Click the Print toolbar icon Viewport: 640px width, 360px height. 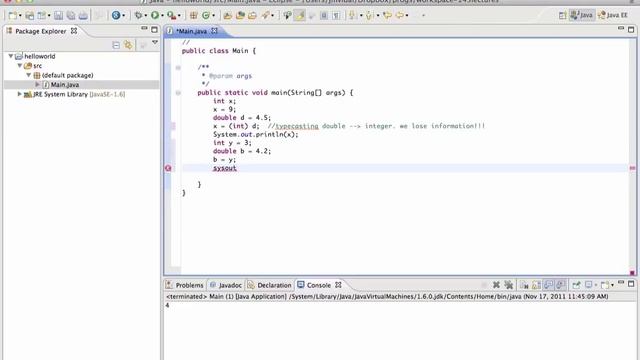click(x=83, y=16)
